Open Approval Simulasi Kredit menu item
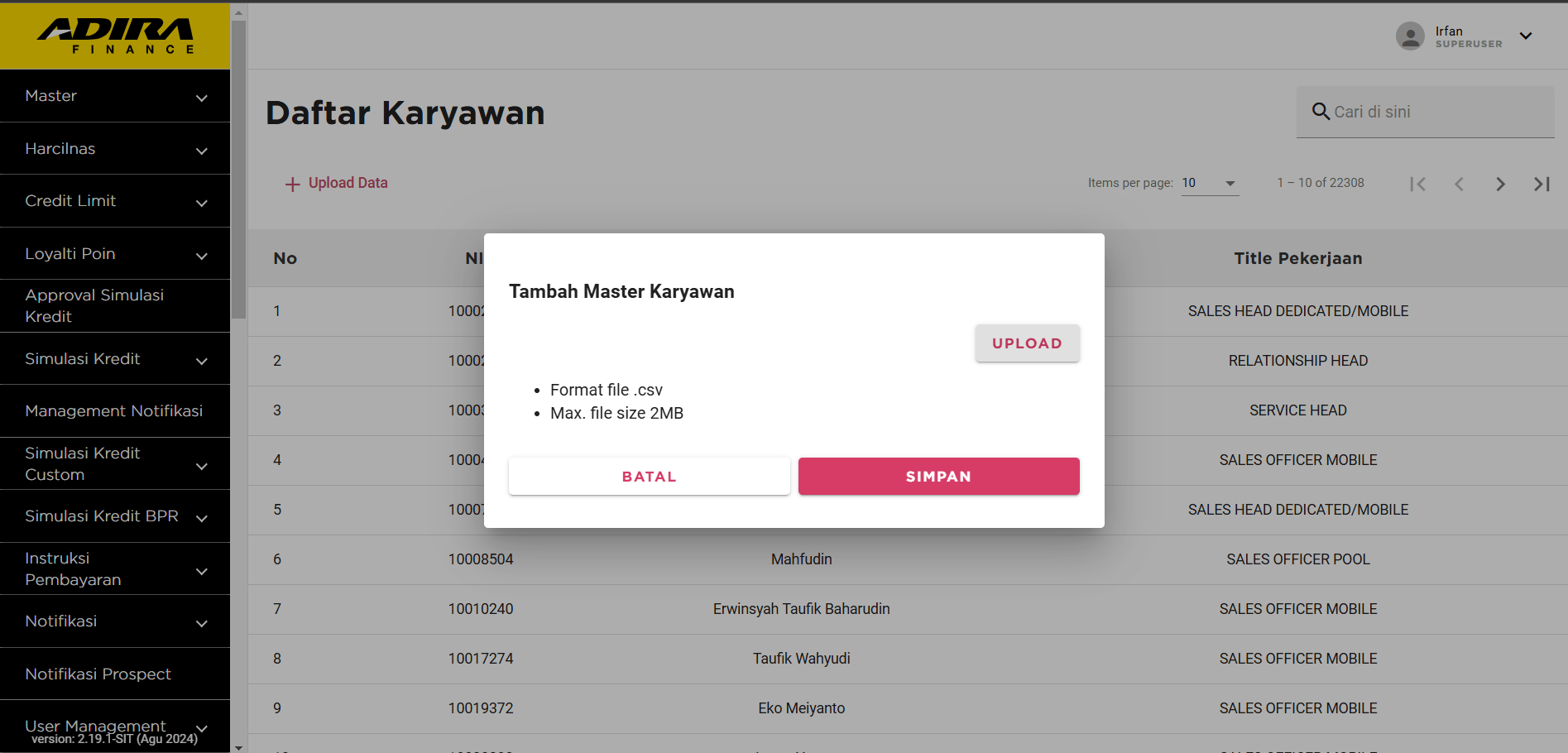 [x=115, y=306]
